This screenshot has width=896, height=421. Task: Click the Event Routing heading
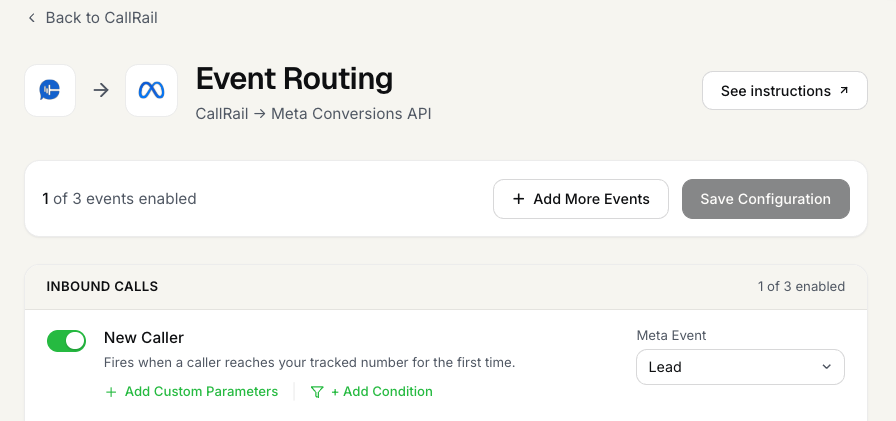[x=294, y=78]
